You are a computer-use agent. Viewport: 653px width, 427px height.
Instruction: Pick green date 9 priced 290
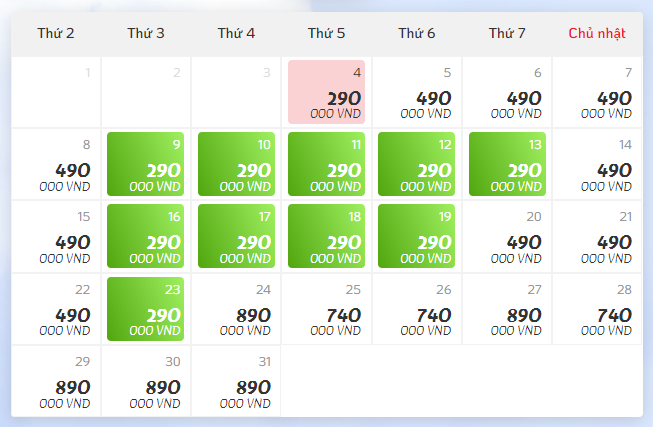[x=146, y=164]
